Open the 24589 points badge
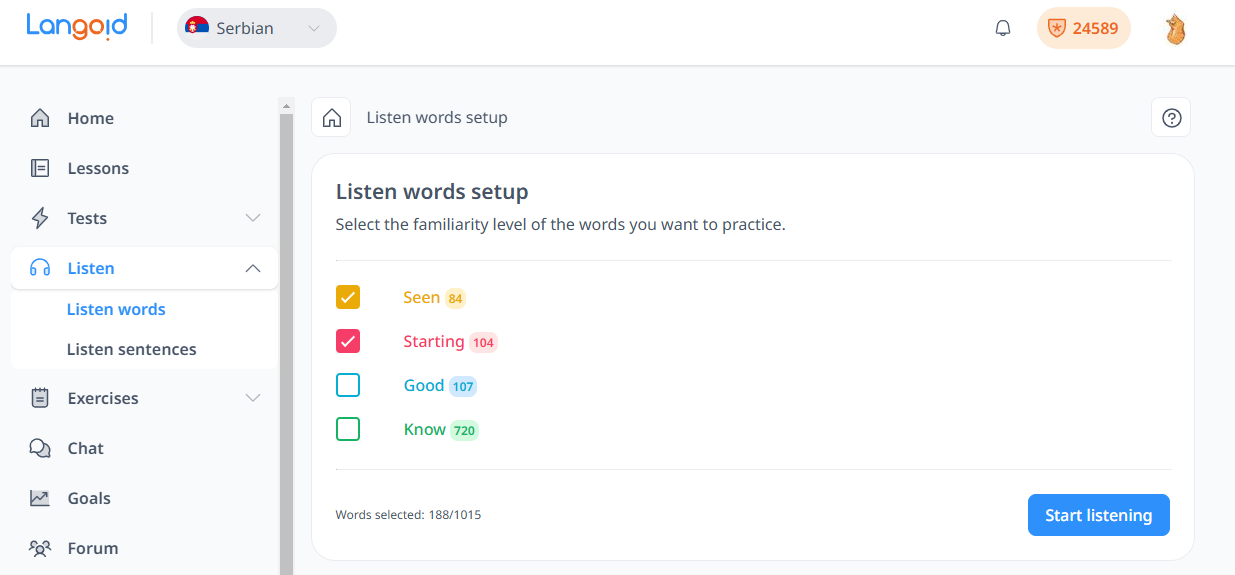Screen dimensions: 1235x575 coord(1084,28)
